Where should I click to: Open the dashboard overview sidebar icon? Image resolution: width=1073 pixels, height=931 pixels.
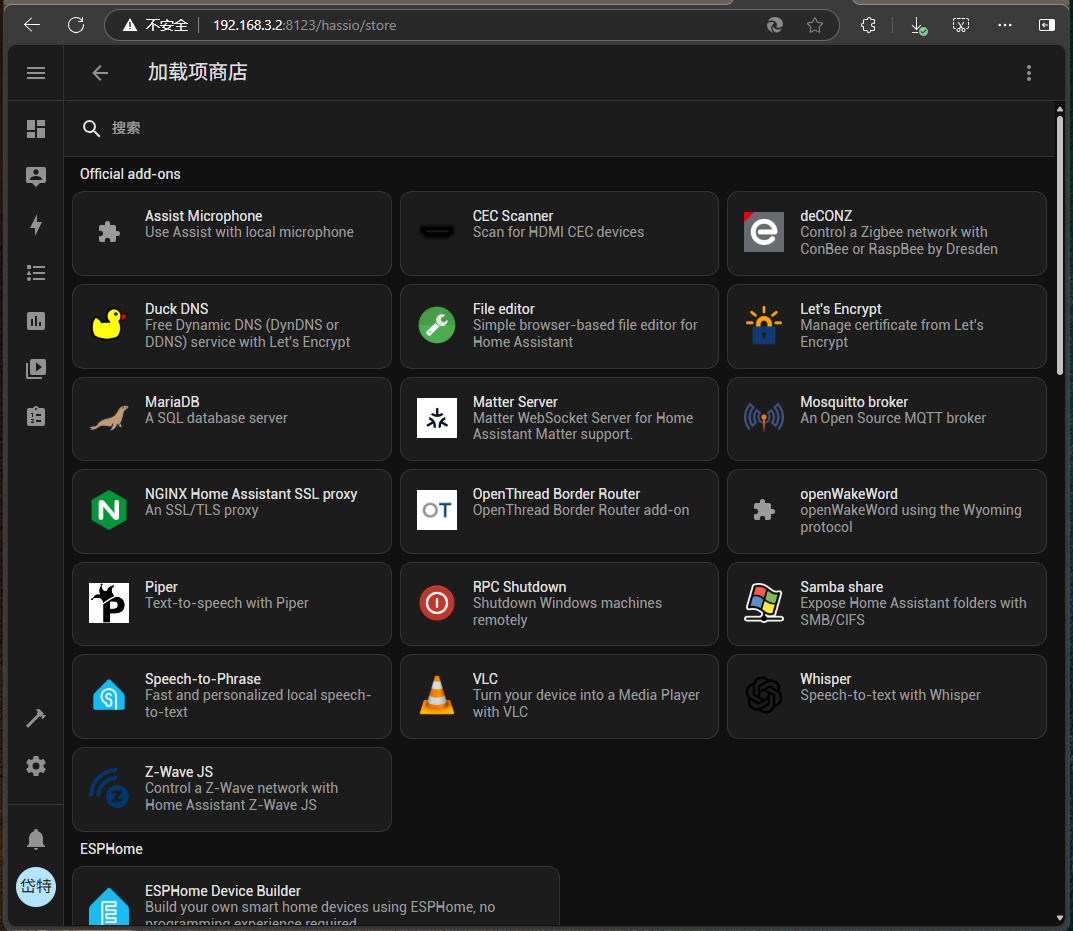36,129
